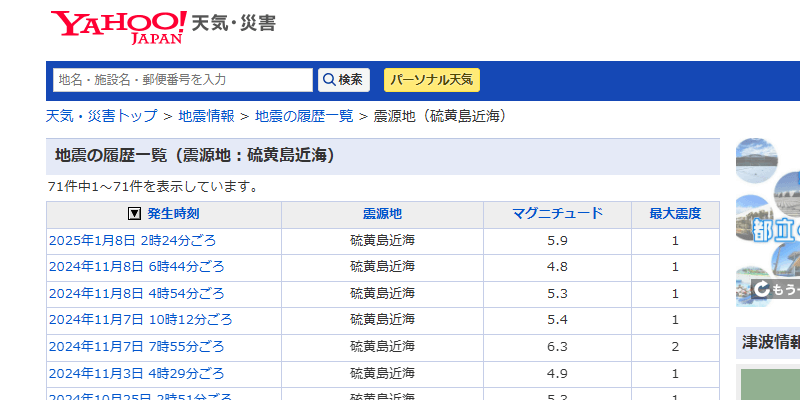The height and width of the screenshot is (400, 800).
Task: Click the 震源地 column header
Action: tap(382, 214)
